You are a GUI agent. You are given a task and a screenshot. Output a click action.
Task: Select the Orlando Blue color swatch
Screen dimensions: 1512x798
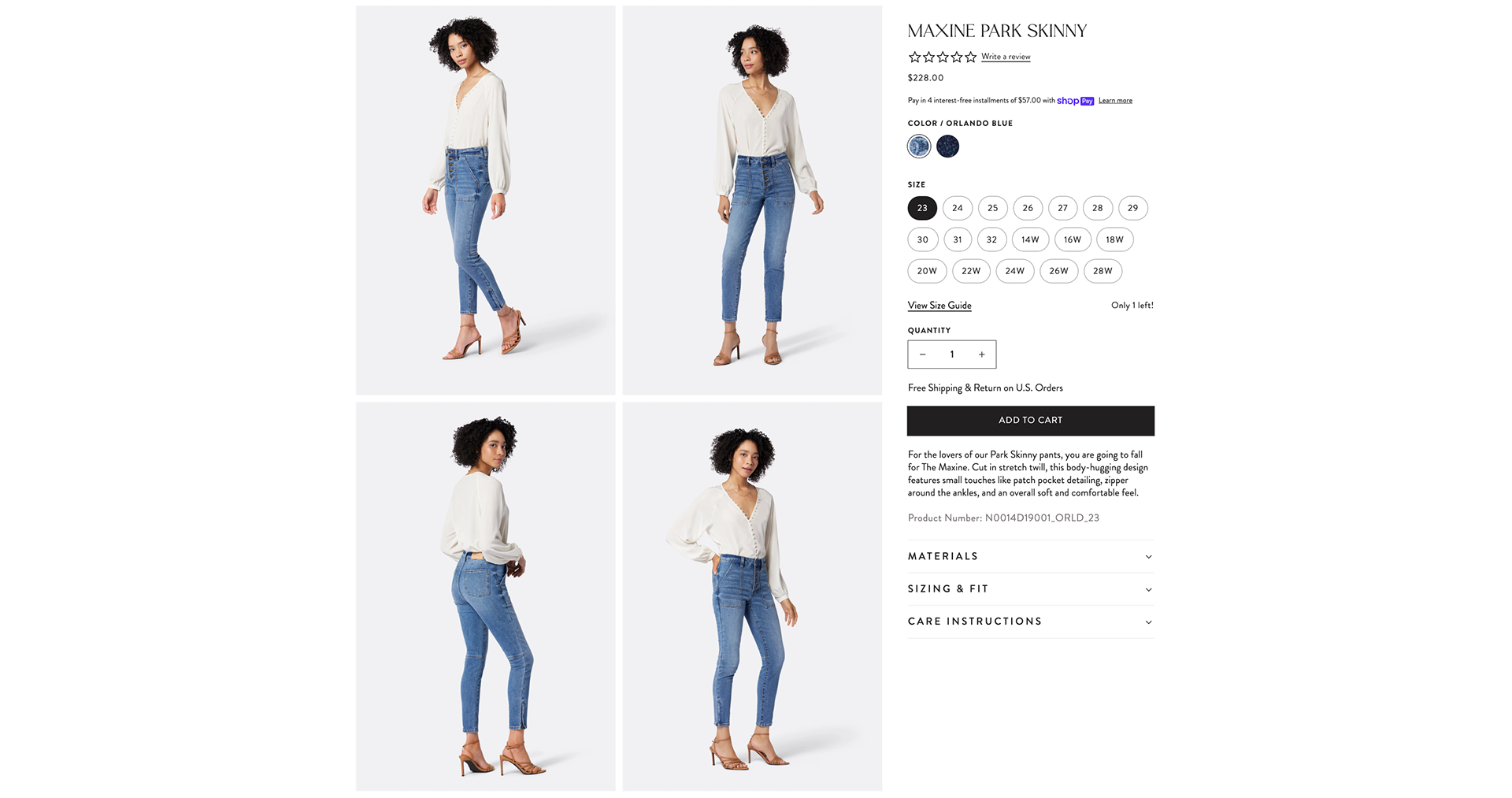(919, 147)
